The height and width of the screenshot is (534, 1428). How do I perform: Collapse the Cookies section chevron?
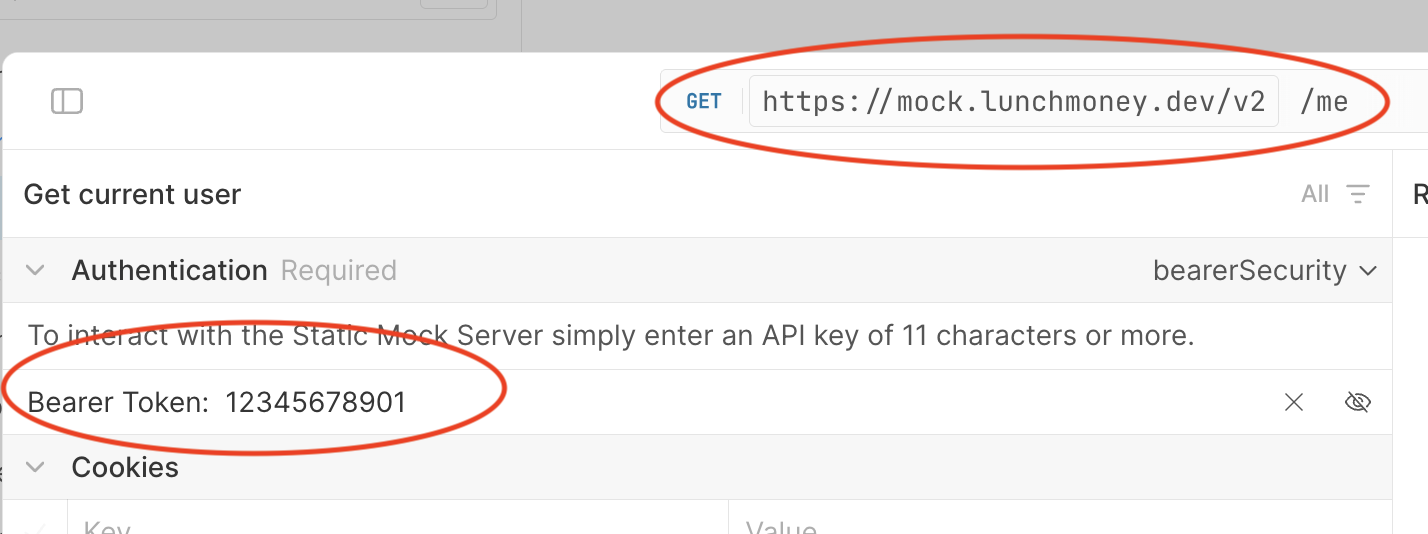tap(35, 467)
